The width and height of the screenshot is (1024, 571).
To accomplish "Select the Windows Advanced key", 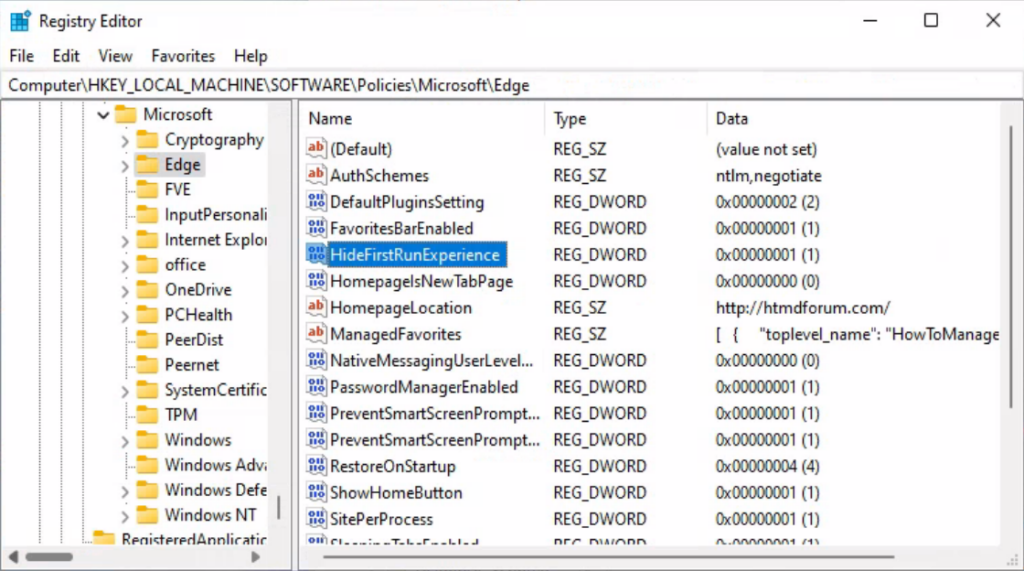I will coord(216,465).
